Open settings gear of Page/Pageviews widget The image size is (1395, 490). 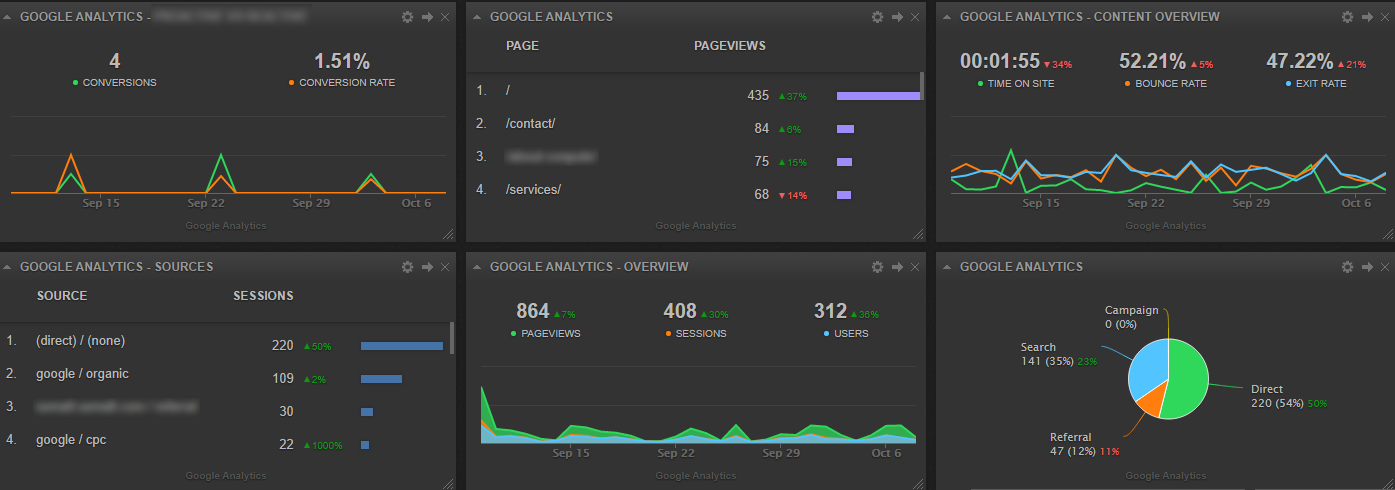tap(877, 17)
